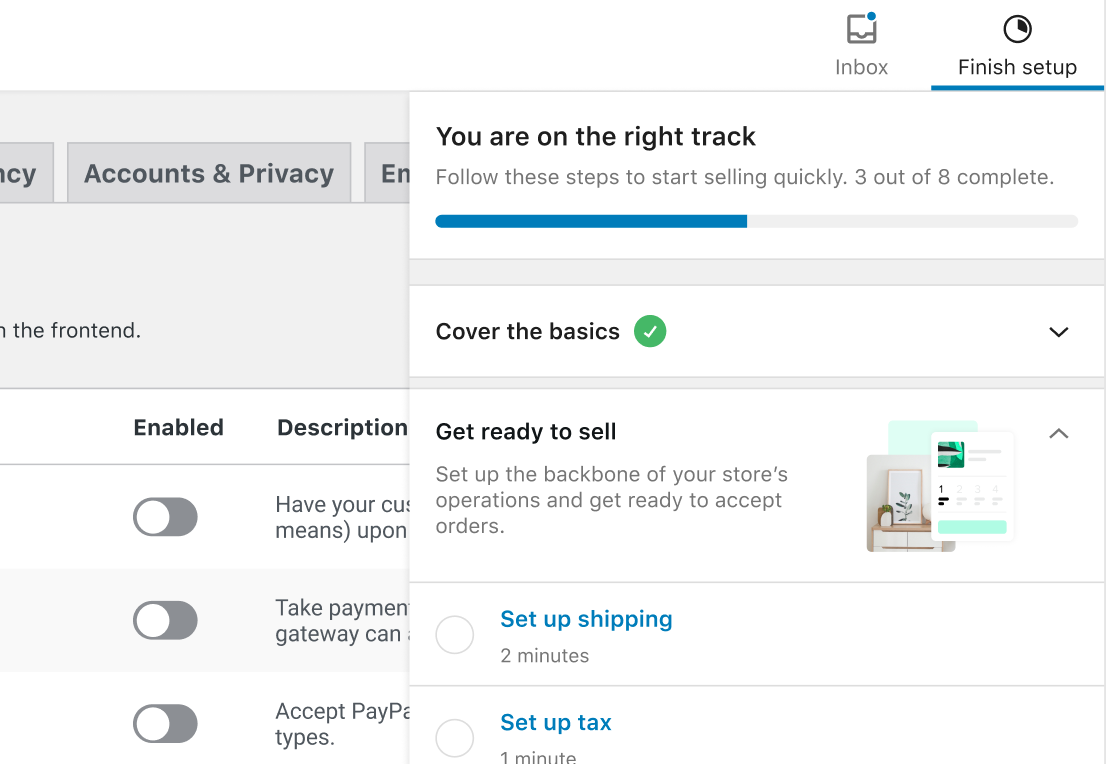Image resolution: width=1106 pixels, height=764 pixels.
Task: Click the blue notification dot on Inbox
Action: click(x=873, y=14)
